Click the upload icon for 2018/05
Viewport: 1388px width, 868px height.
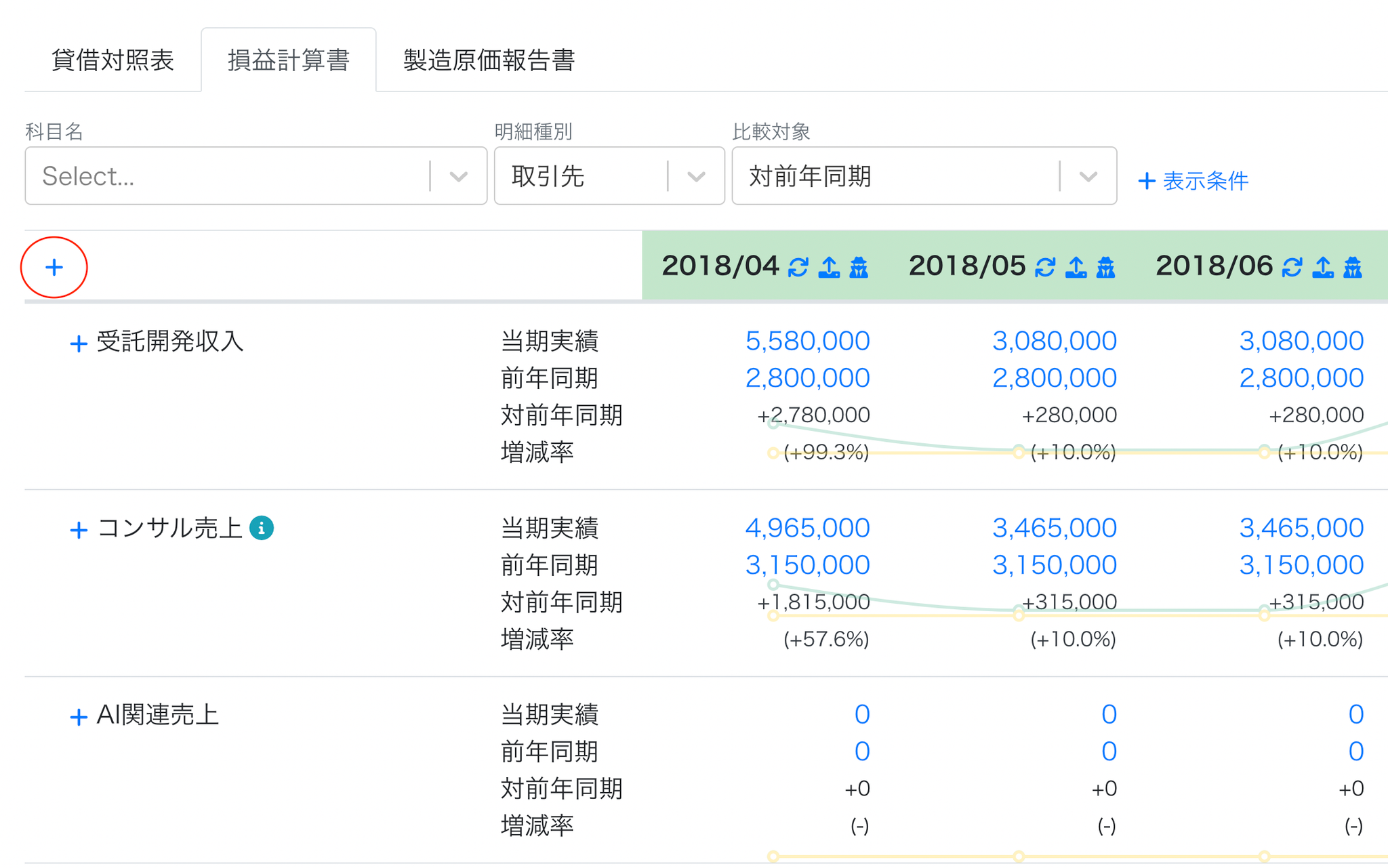[x=1076, y=268]
